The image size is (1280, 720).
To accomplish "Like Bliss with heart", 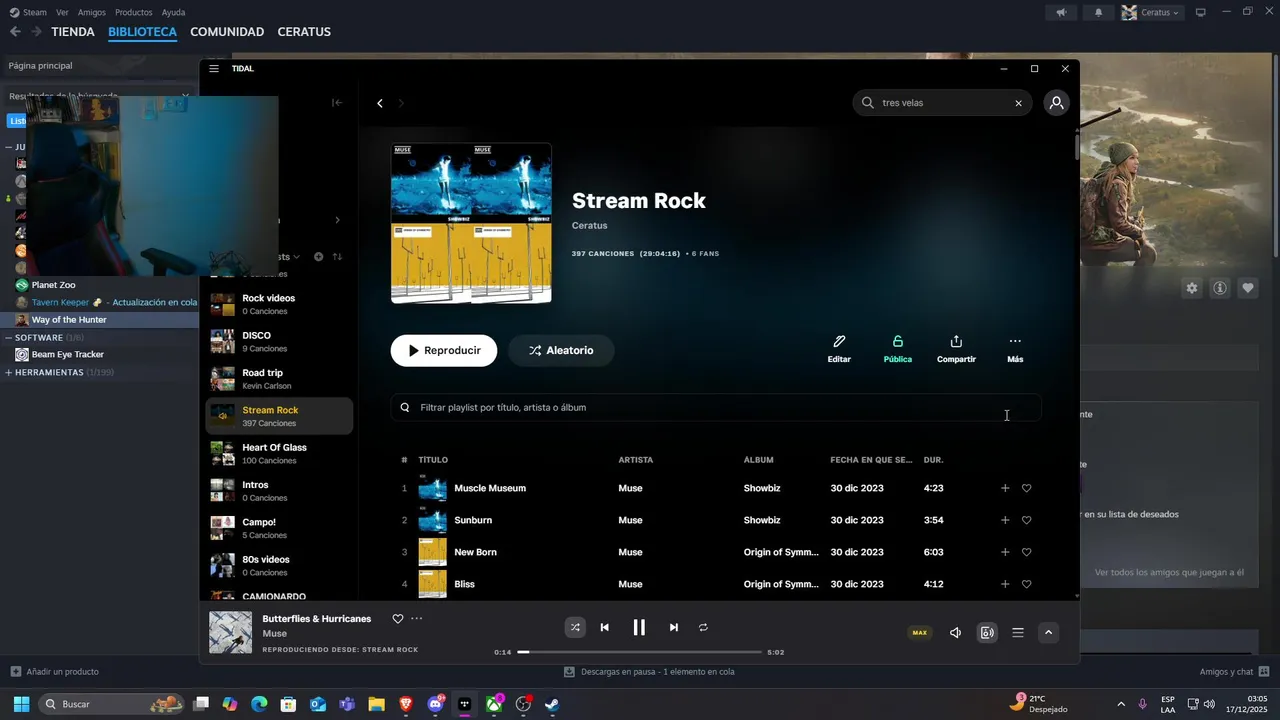I will (x=1026, y=584).
